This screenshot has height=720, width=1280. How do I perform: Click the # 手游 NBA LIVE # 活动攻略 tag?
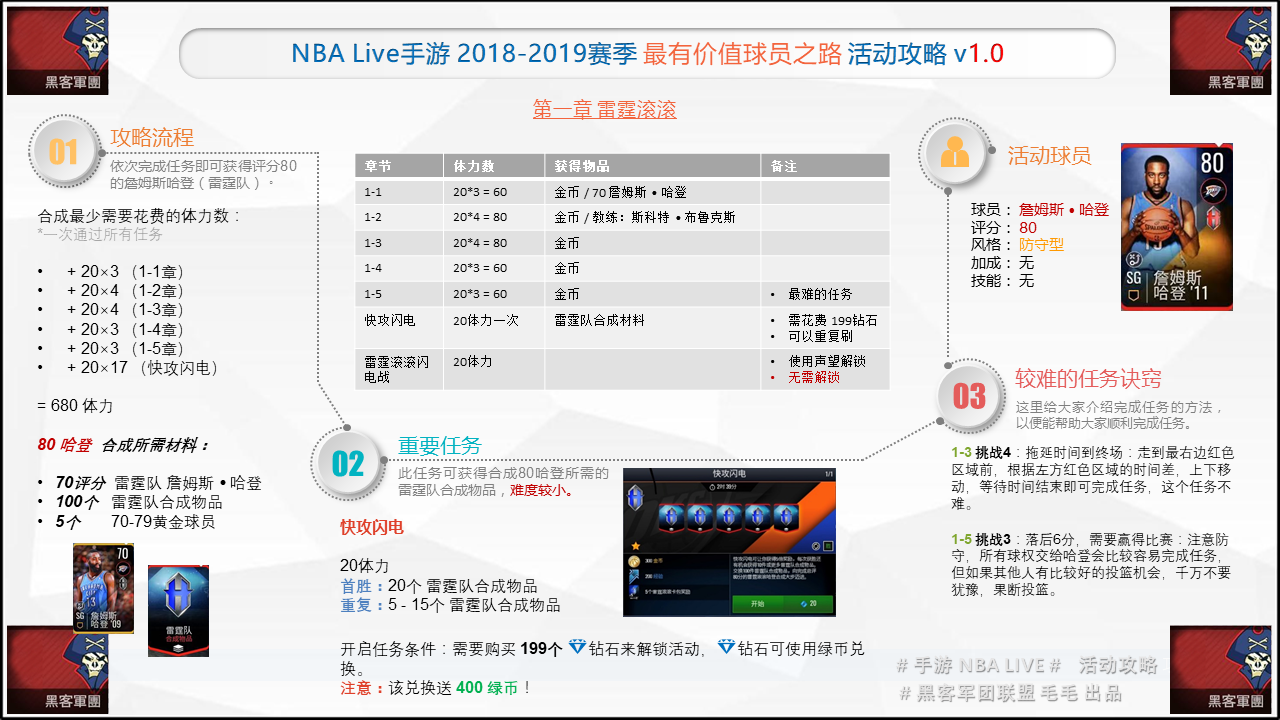tap(1027, 665)
